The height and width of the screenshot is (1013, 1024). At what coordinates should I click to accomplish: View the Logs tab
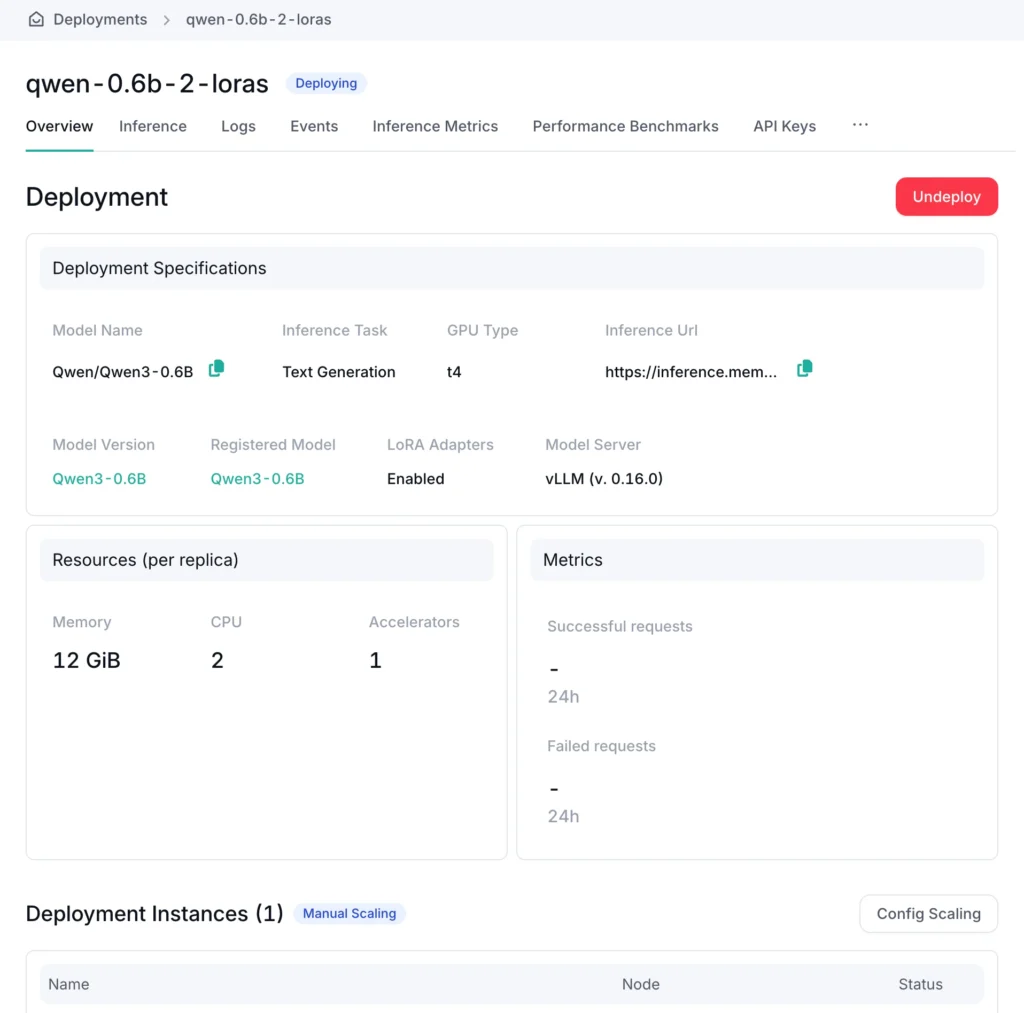(x=238, y=126)
